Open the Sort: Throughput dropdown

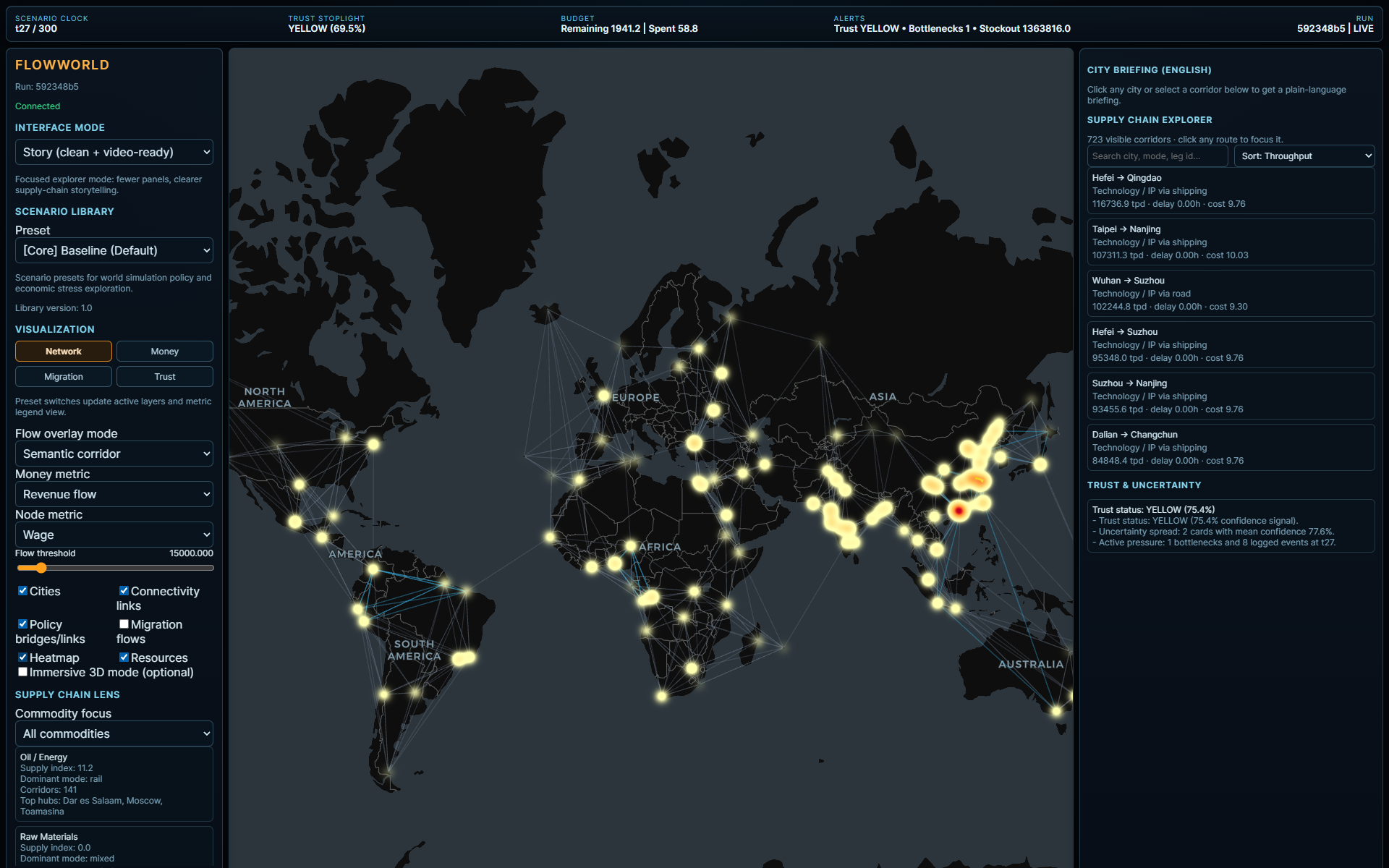(1304, 156)
